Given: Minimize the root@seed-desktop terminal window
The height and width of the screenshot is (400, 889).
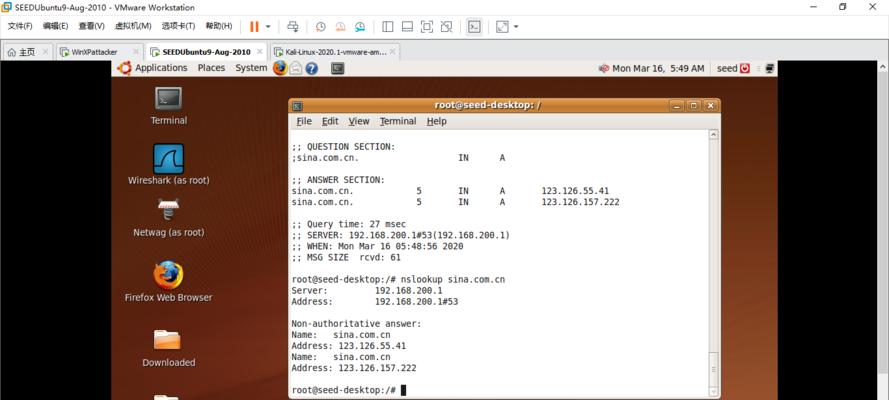Looking at the screenshot, I should [x=676, y=106].
